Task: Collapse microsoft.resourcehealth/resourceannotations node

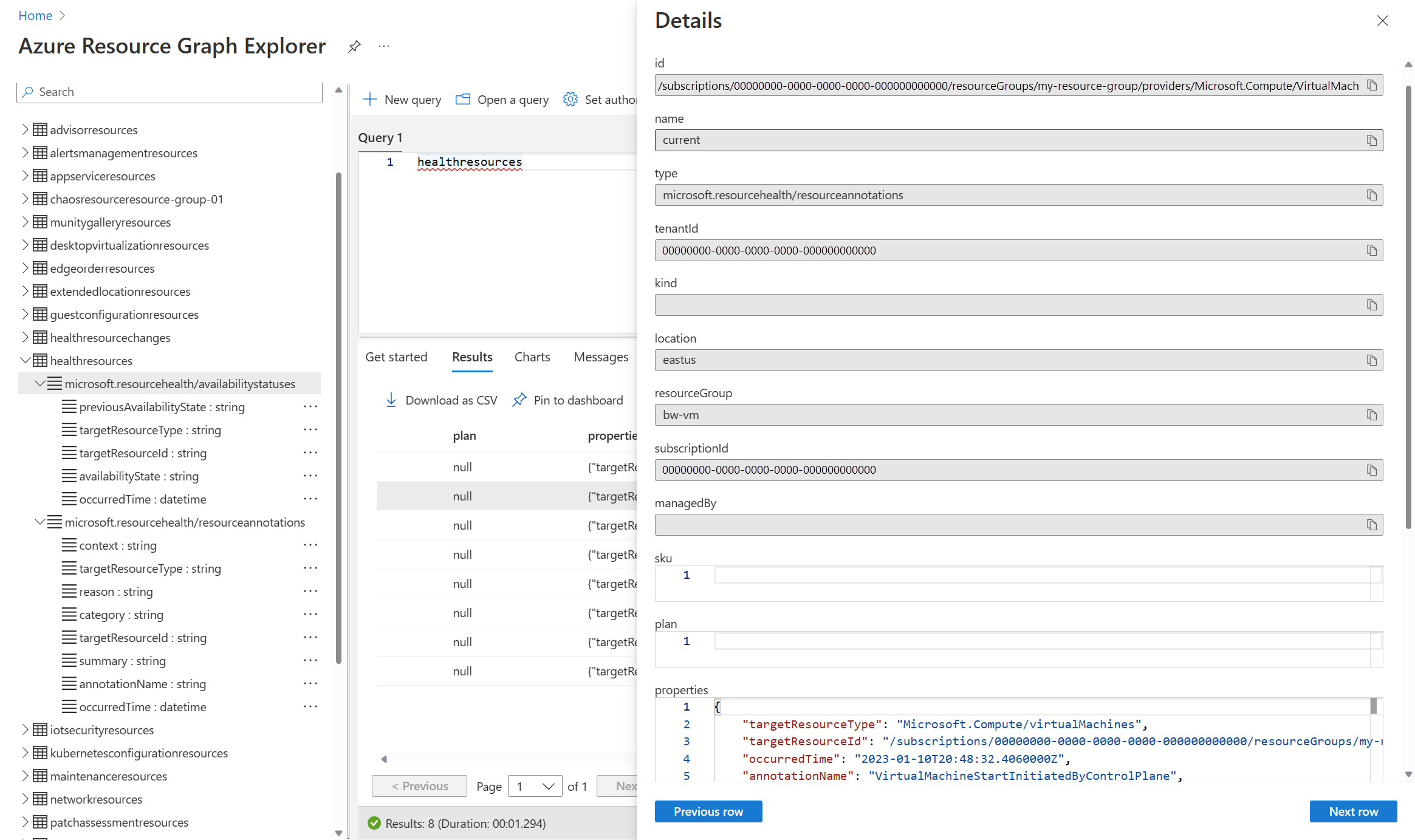Action: [x=40, y=522]
